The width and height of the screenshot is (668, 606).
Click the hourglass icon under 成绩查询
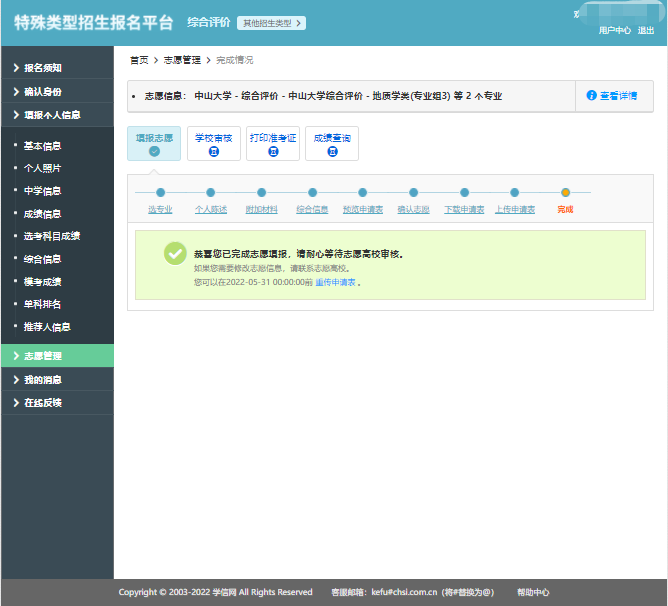coord(332,151)
